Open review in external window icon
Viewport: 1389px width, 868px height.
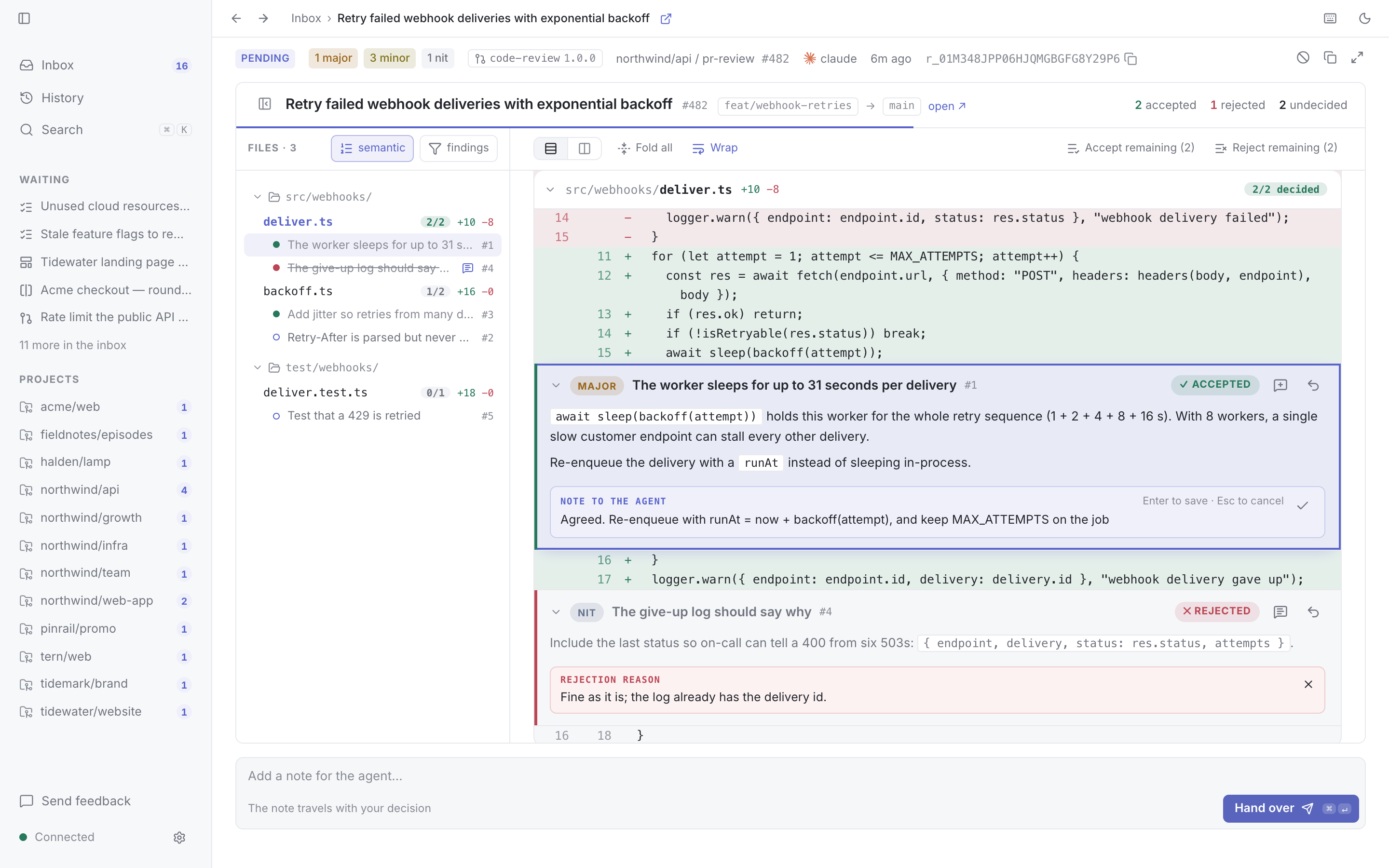[x=666, y=18]
